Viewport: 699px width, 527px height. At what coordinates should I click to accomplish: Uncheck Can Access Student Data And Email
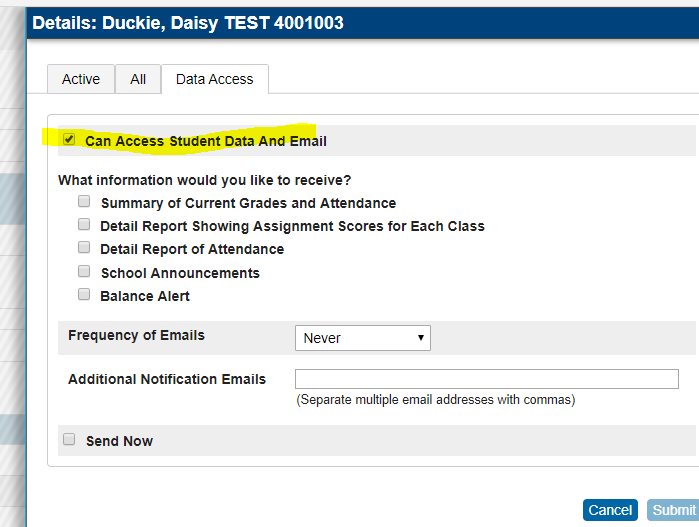point(69,140)
